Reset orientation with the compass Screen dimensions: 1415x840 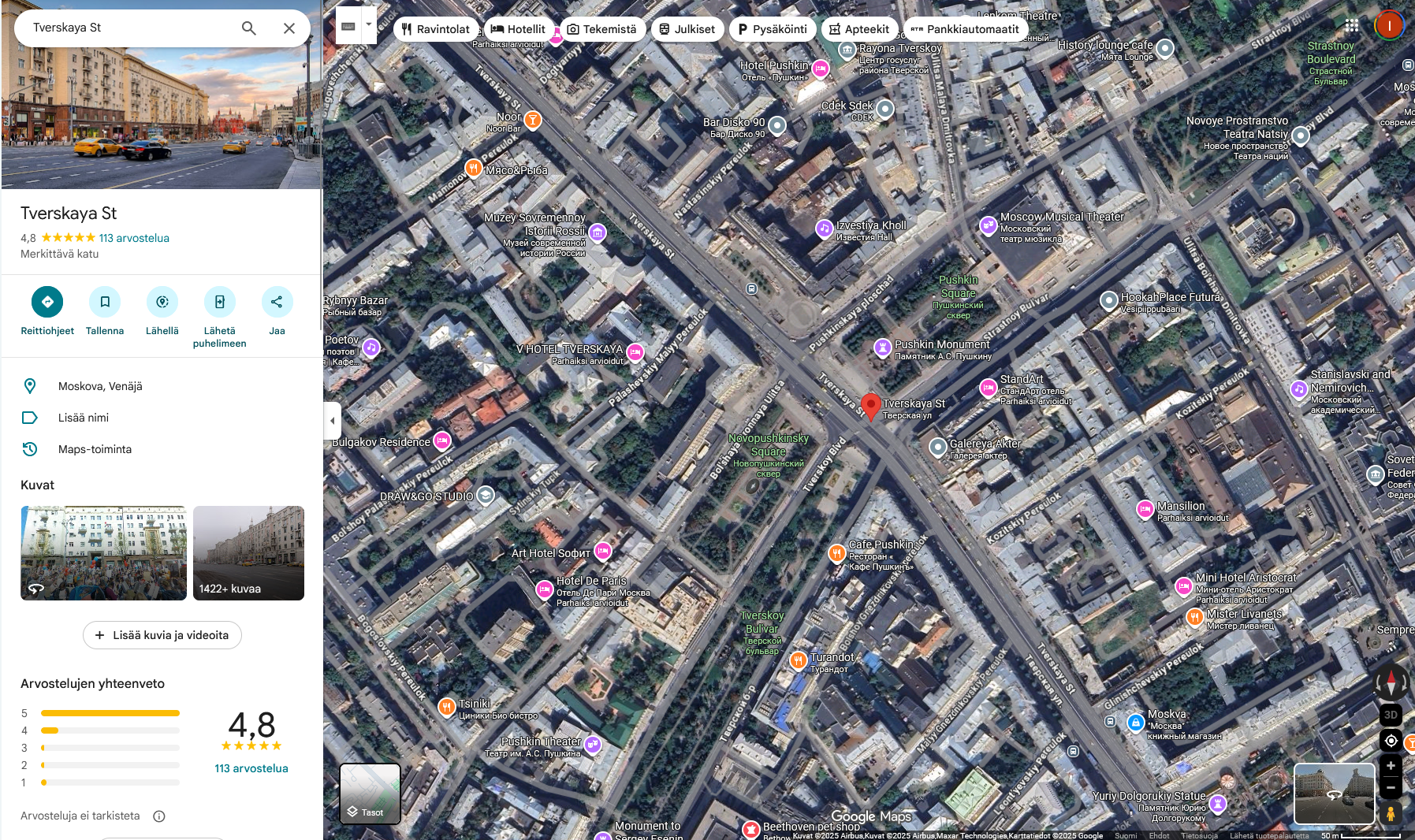click(x=1391, y=682)
